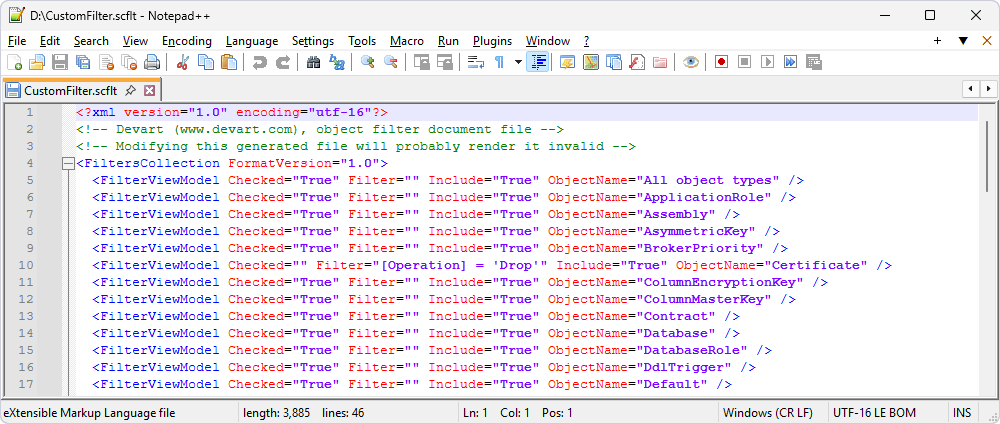Image resolution: width=1000 pixels, height=424 pixels.
Task: Open the Edit menu
Action: pos(50,41)
